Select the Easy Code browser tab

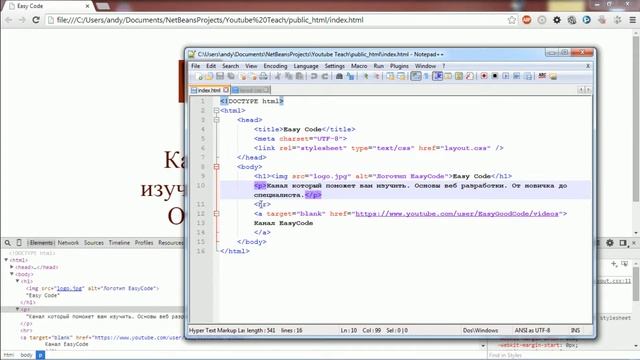tap(47, 6)
